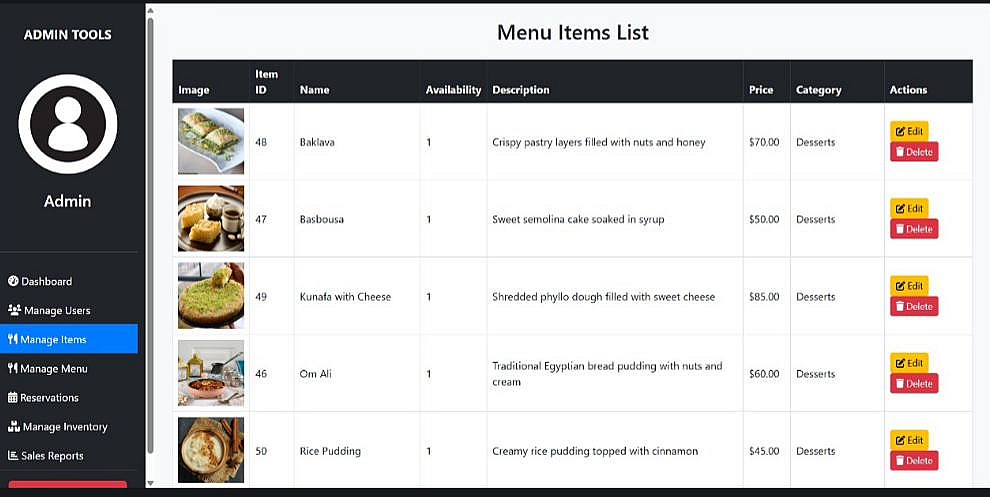Click the Manage Users people icon

(x=14, y=310)
